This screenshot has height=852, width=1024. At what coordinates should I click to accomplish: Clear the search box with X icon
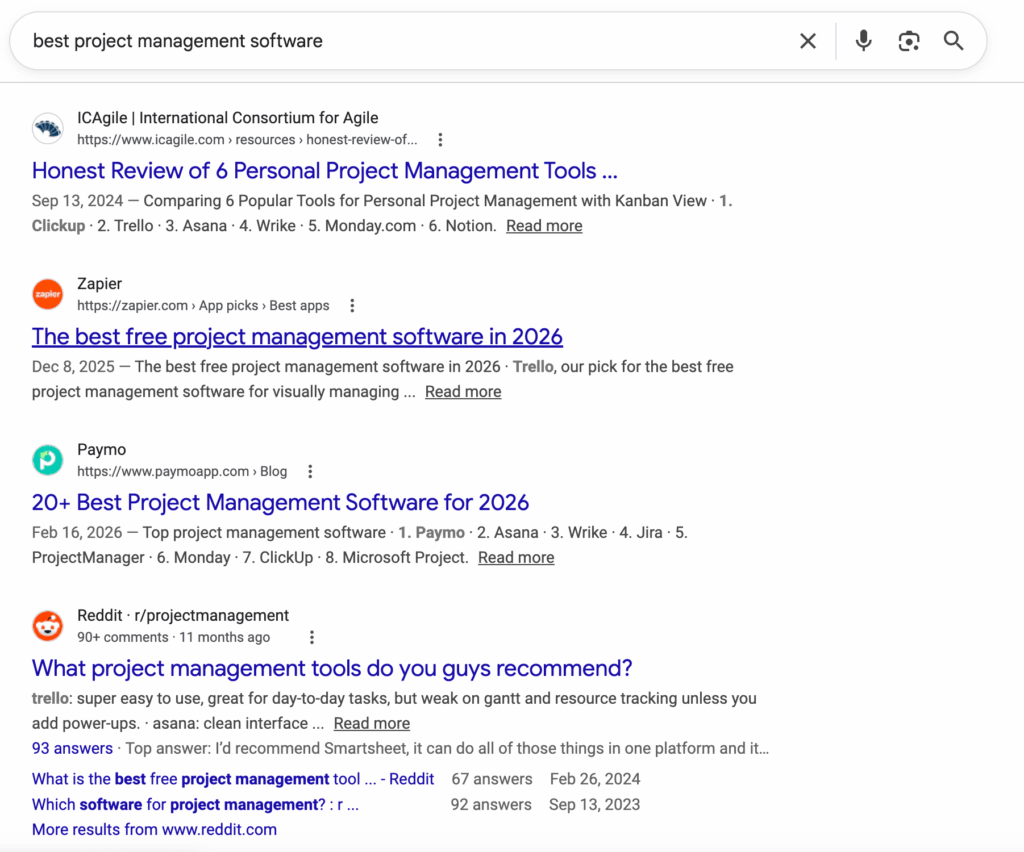[808, 41]
